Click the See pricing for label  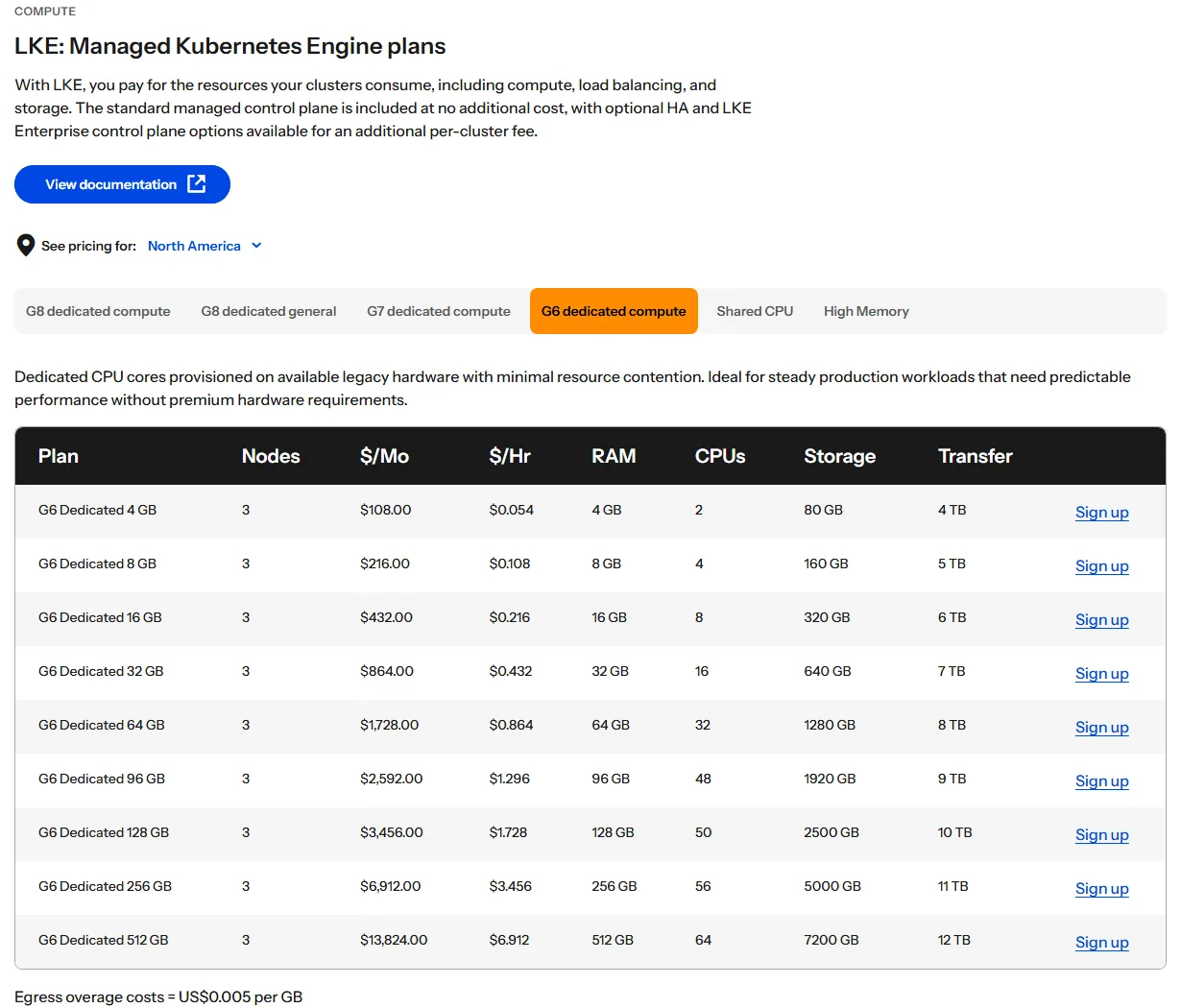(x=88, y=246)
